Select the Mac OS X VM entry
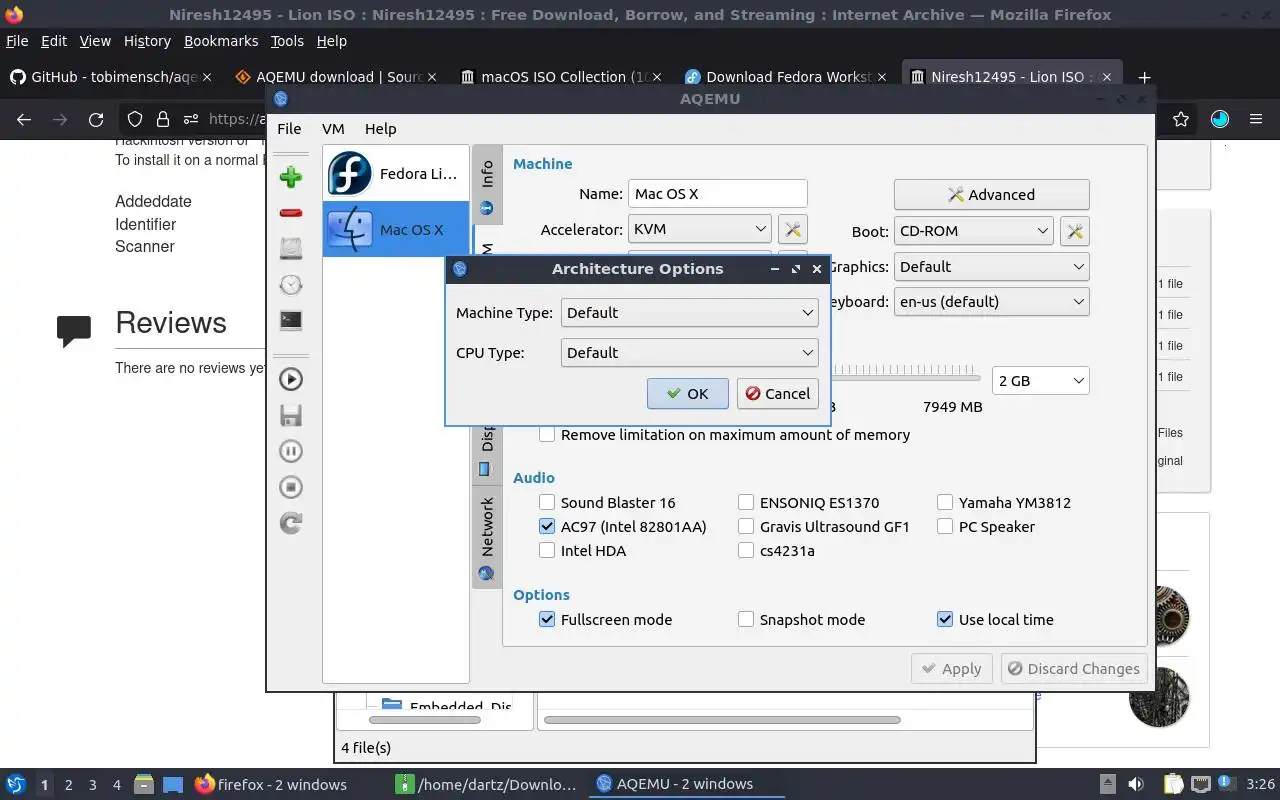The image size is (1280, 800). pos(396,229)
